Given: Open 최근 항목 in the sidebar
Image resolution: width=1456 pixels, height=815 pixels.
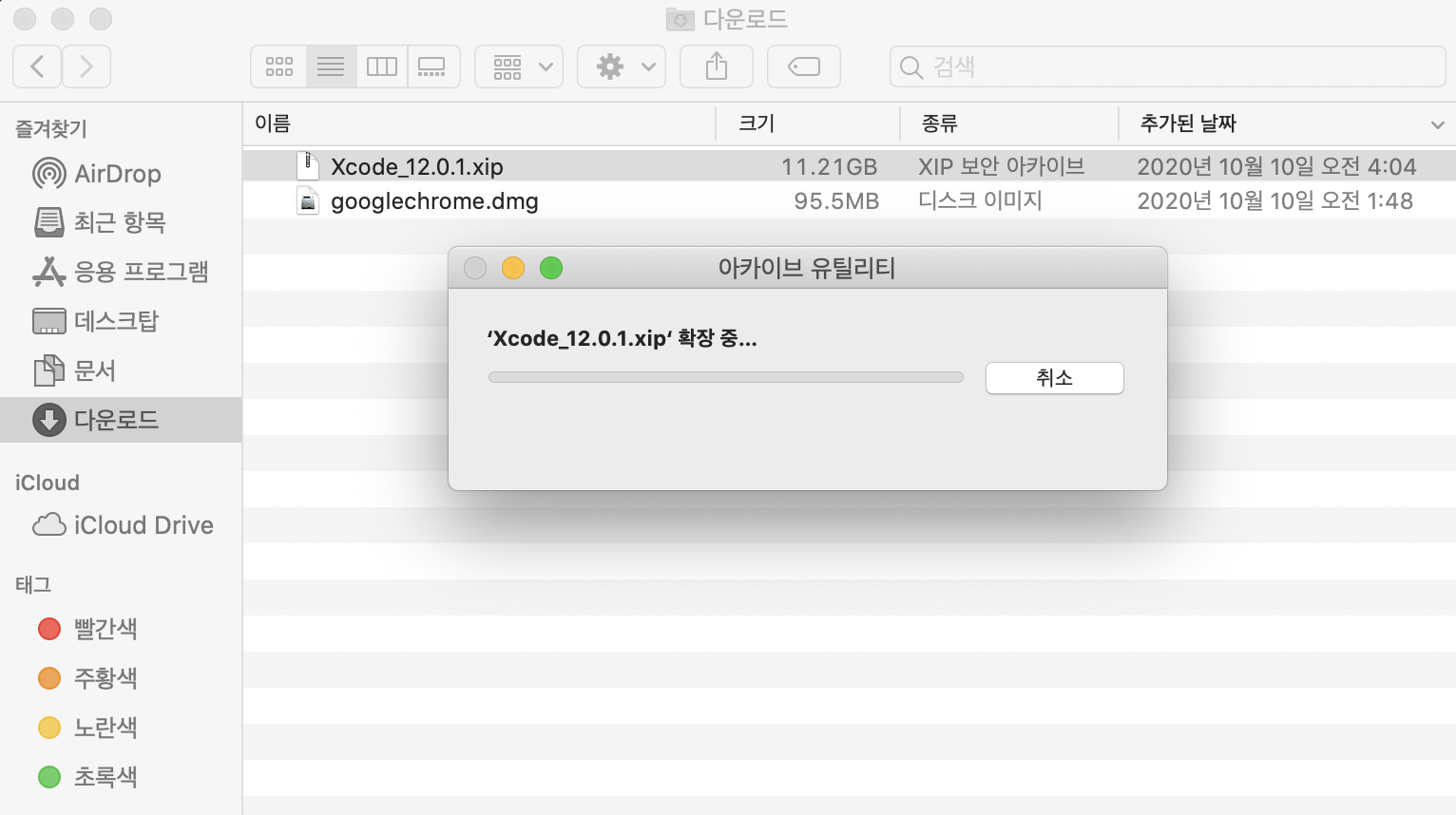Looking at the screenshot, I should [x=120, y=222].
